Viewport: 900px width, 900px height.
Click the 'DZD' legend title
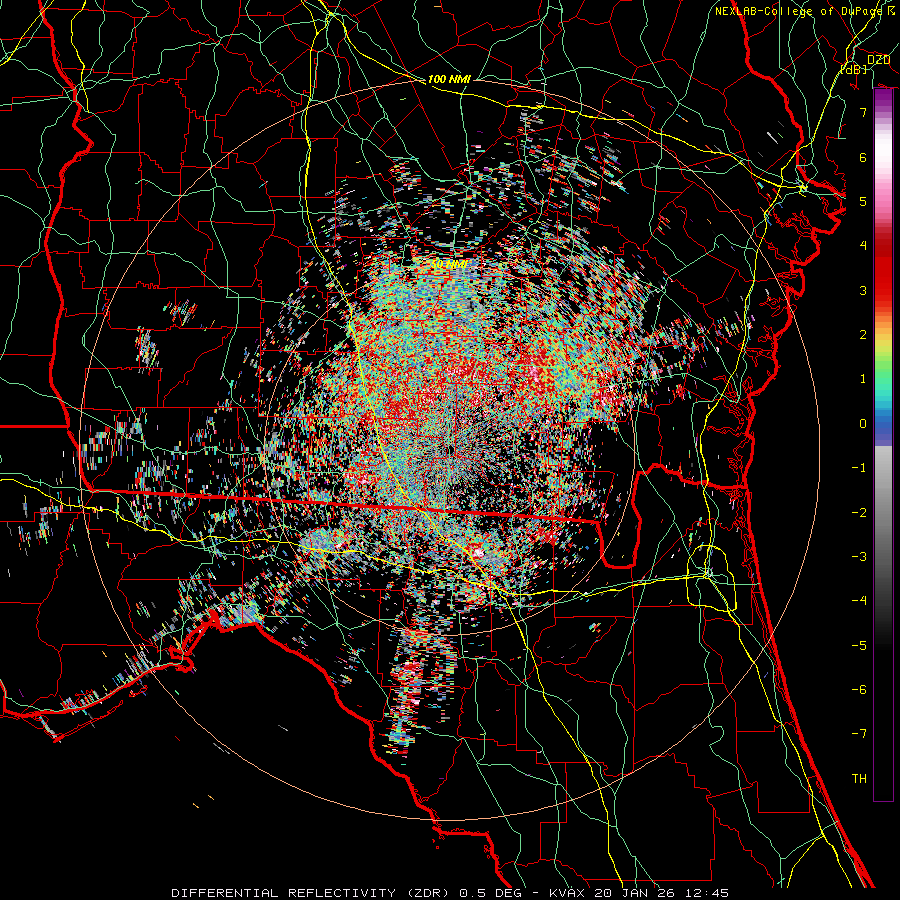tap(879, 59)
